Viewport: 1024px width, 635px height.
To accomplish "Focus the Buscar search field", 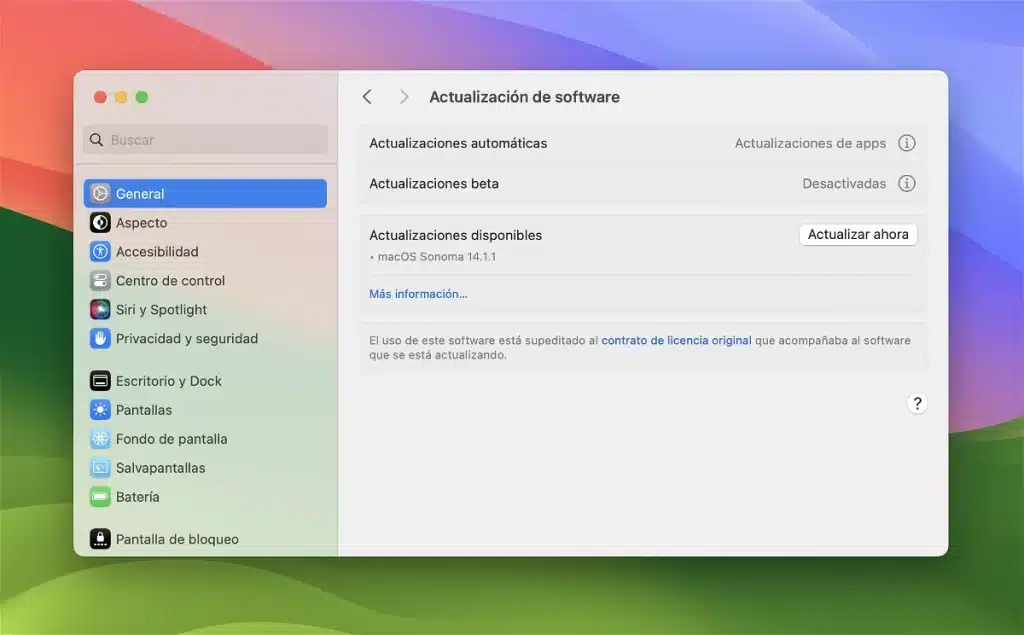I will pyautogui.click(x=205, y=140).
